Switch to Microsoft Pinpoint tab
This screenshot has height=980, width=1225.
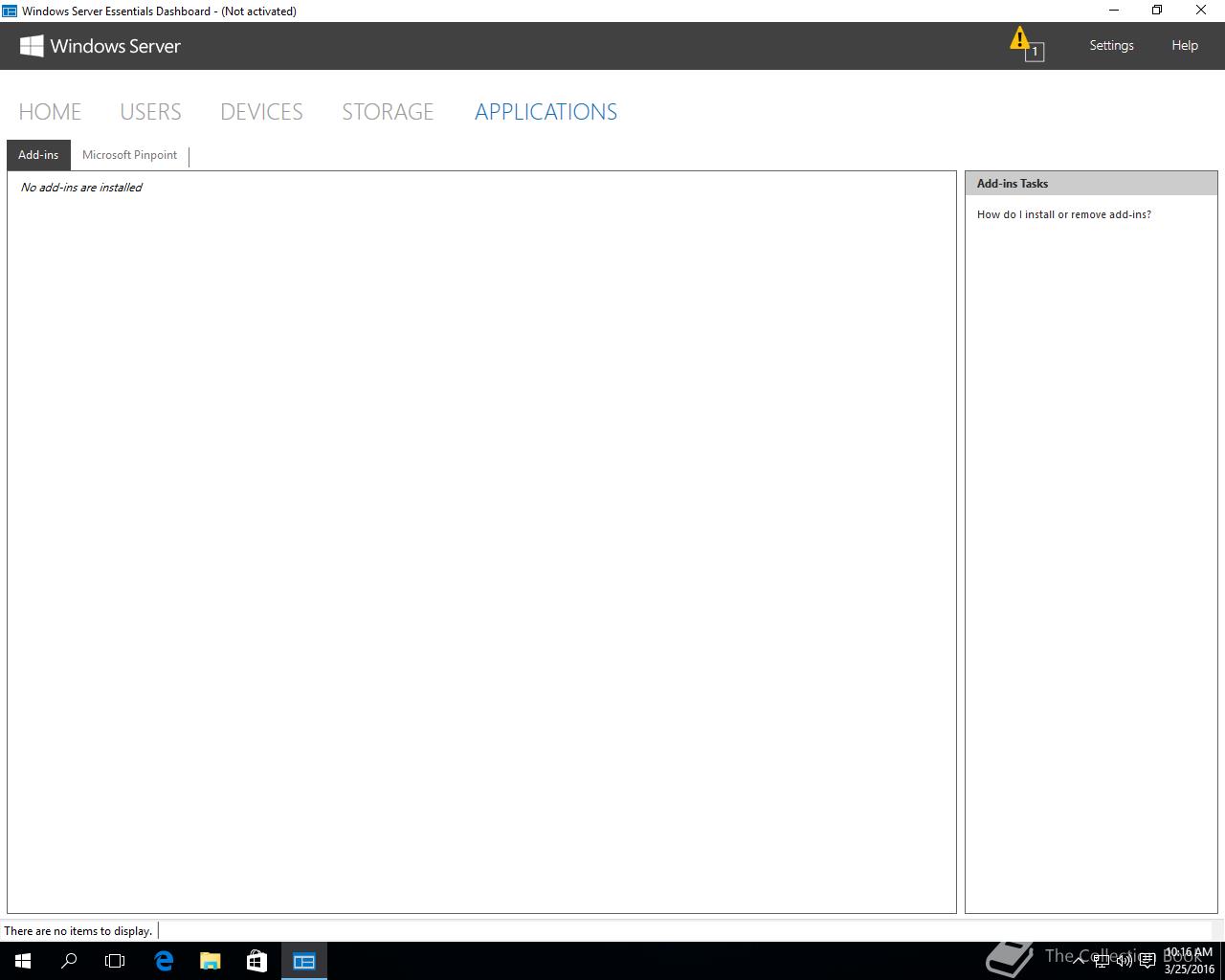(129, 155)
